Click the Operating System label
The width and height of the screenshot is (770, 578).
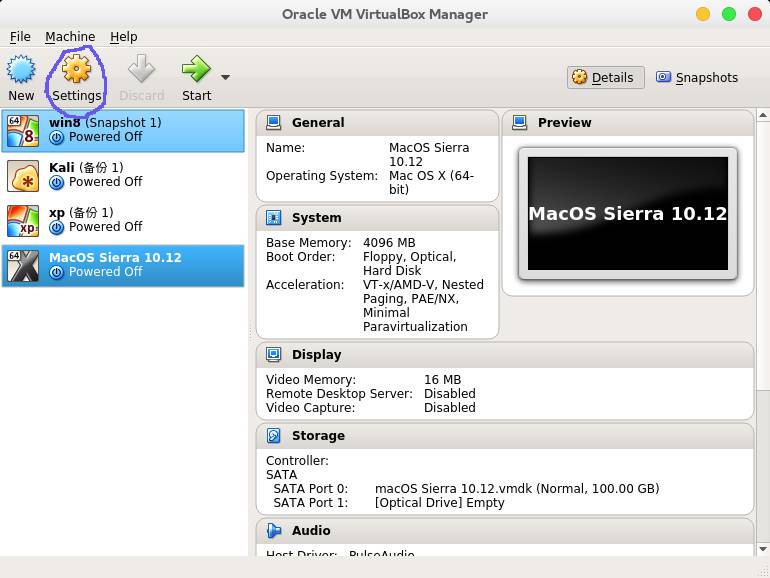point(322,176)
